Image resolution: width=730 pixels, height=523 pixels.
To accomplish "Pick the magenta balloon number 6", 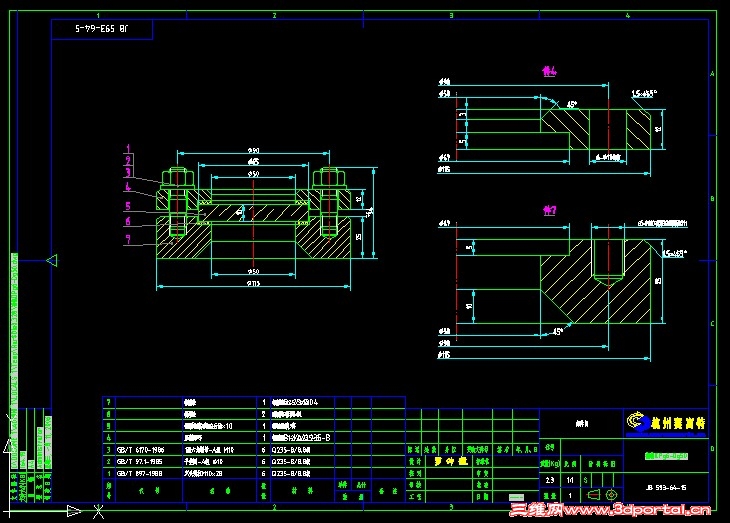I will coord(128,222).
